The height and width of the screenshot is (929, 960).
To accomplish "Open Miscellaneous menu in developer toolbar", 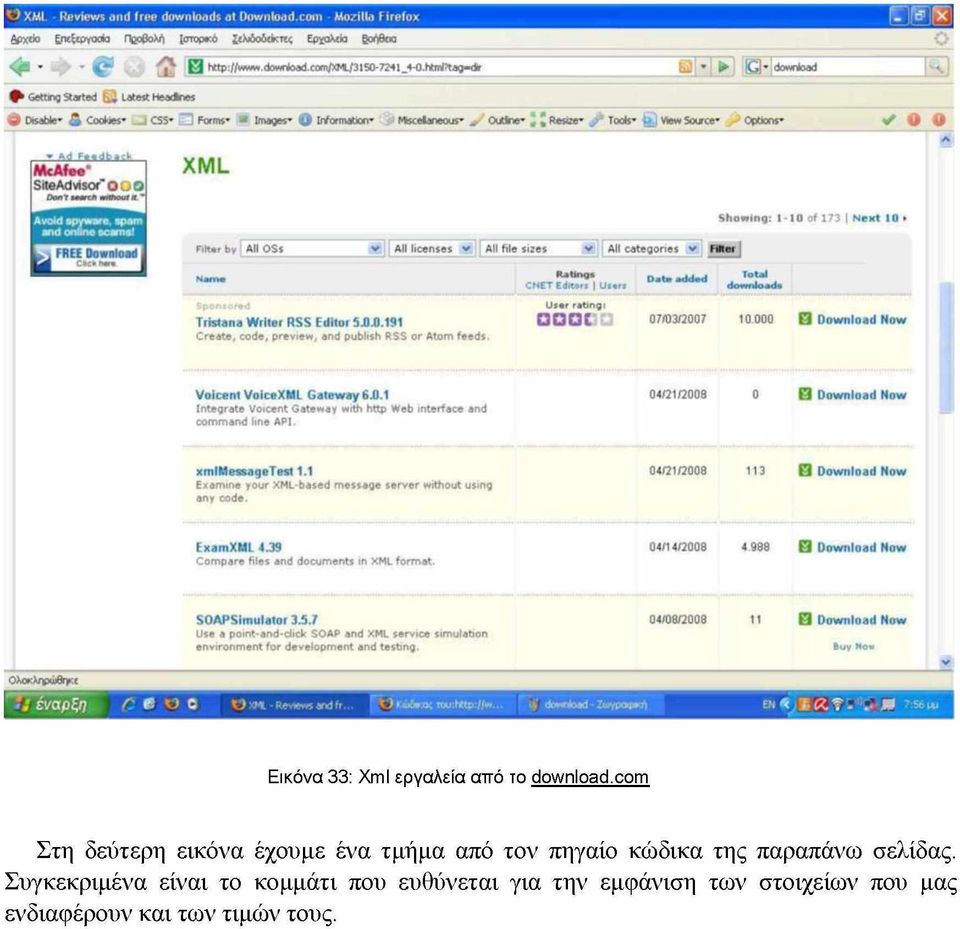I will click(x=422, y=120).
